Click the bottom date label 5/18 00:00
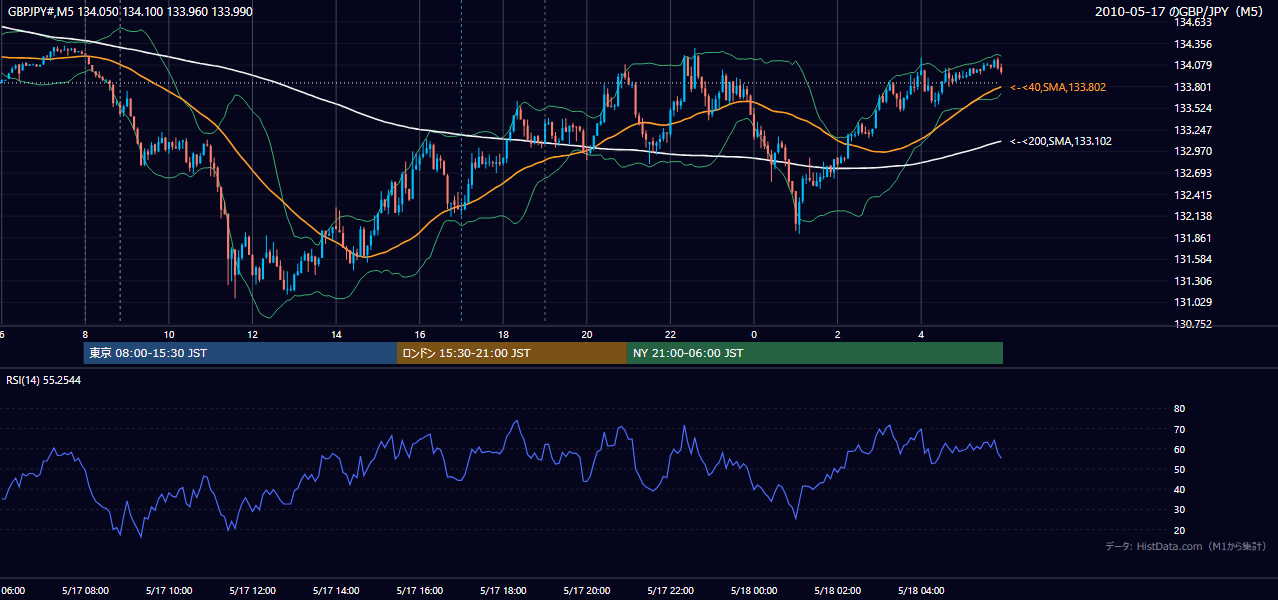The image size is (1278, 600). (753, 590)
